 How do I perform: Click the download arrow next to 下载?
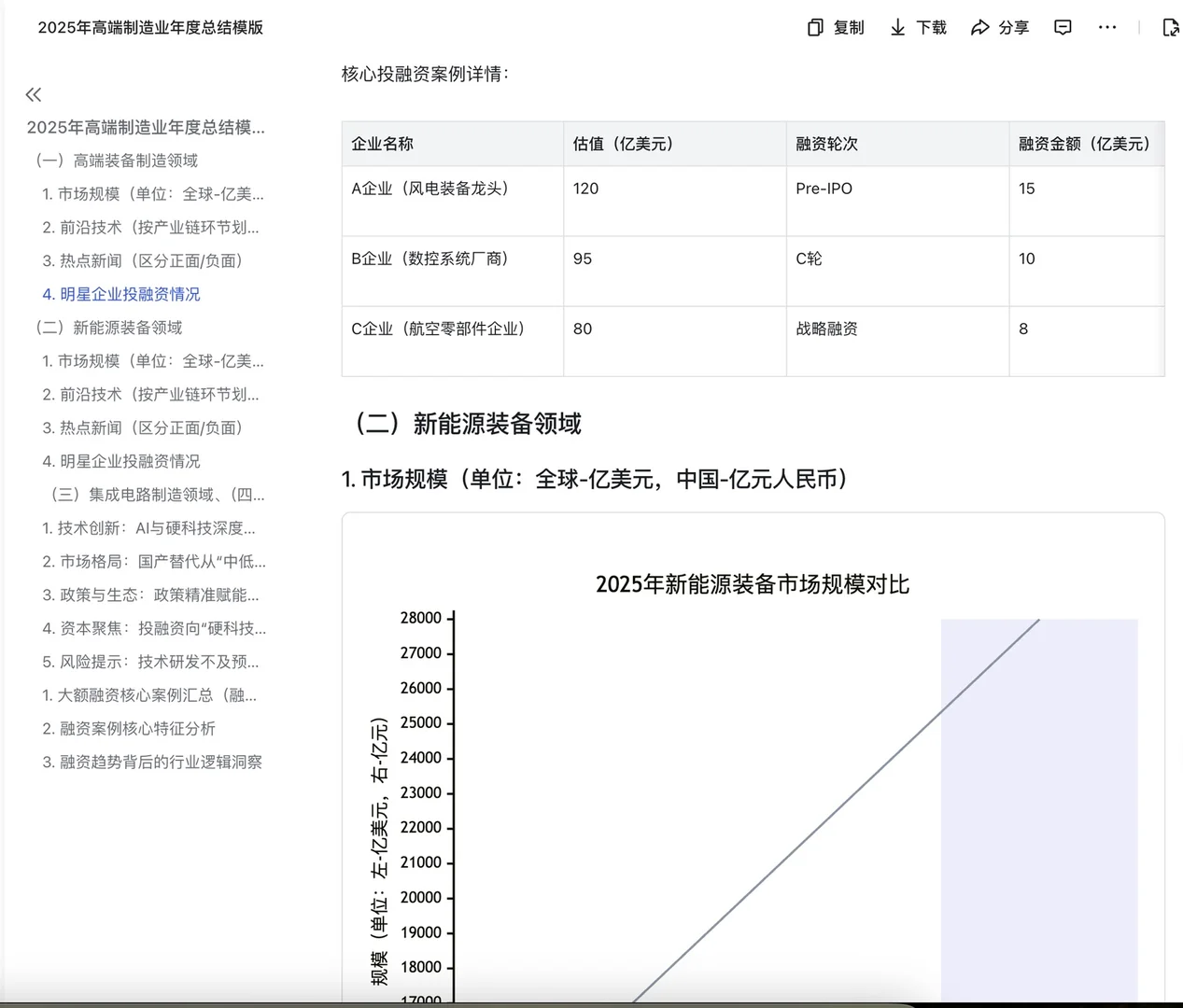[x=896, y=27]
